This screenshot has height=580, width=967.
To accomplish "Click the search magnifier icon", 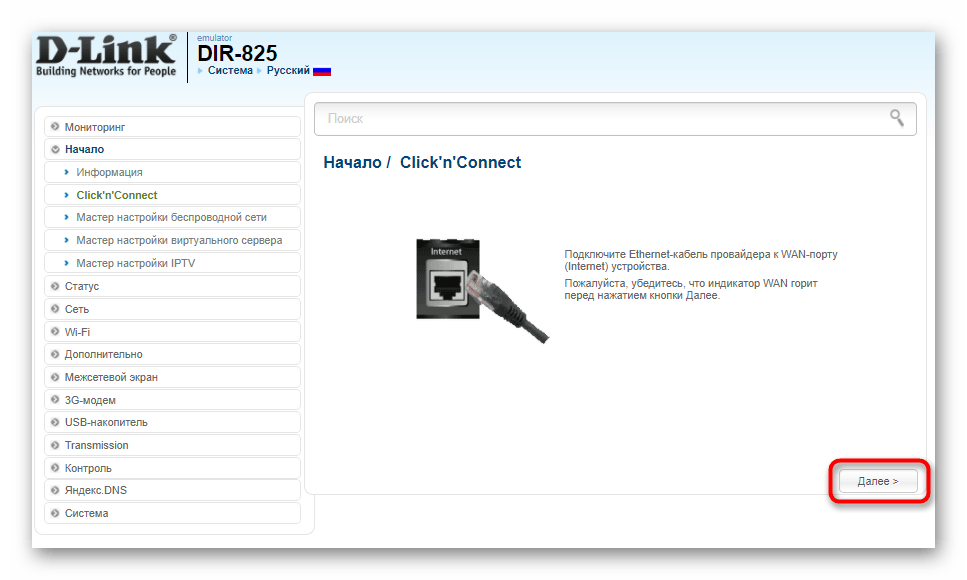I will pos(896,118).
